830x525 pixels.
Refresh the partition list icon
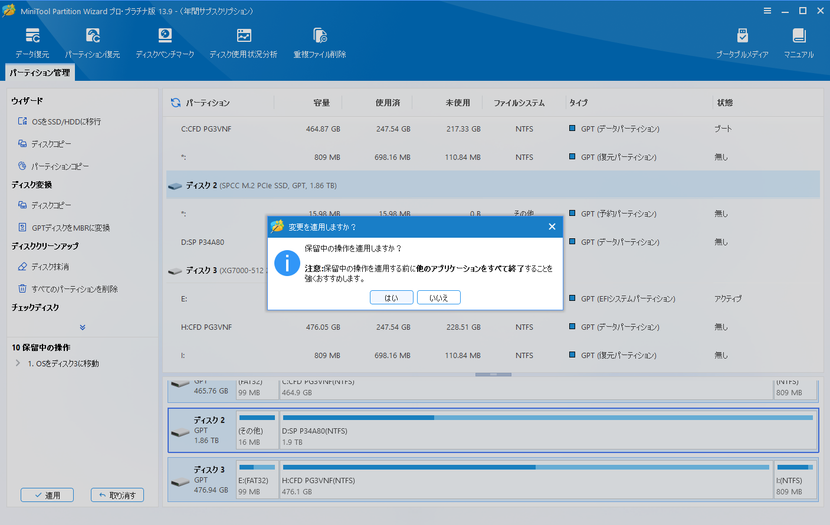176,103
